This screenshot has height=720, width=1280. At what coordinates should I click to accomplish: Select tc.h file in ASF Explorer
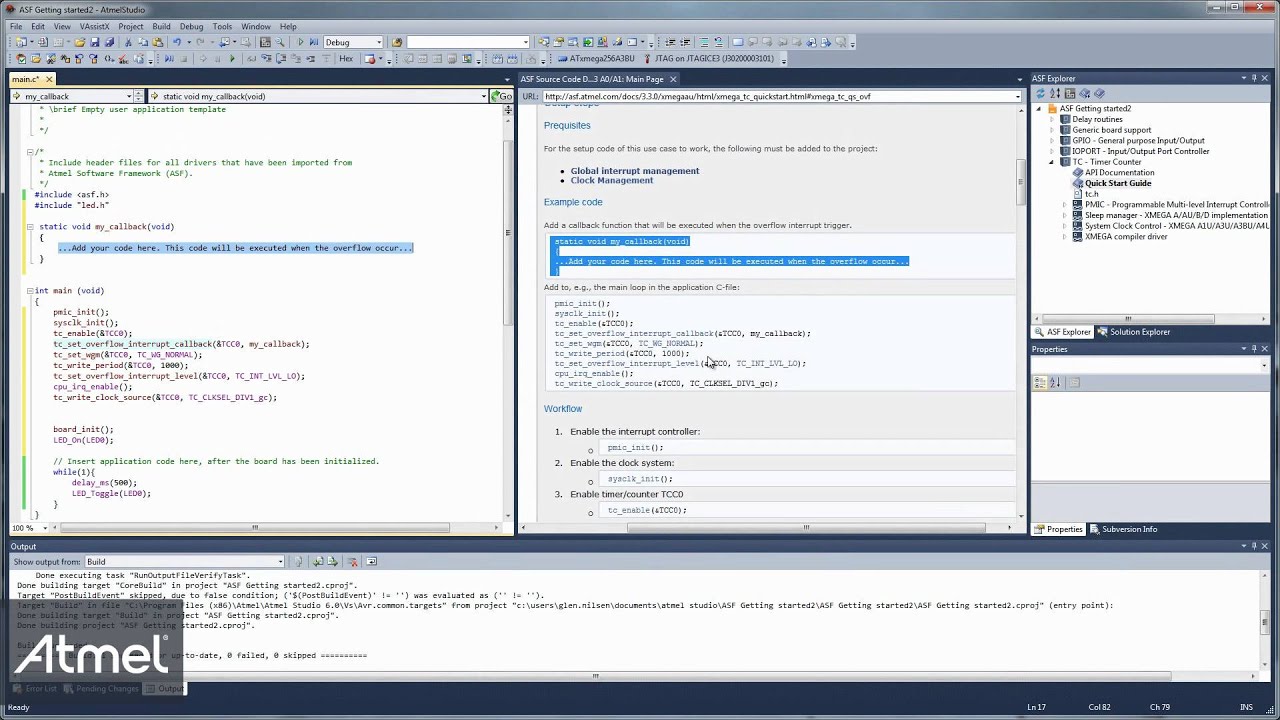[x=1091, y=194]
